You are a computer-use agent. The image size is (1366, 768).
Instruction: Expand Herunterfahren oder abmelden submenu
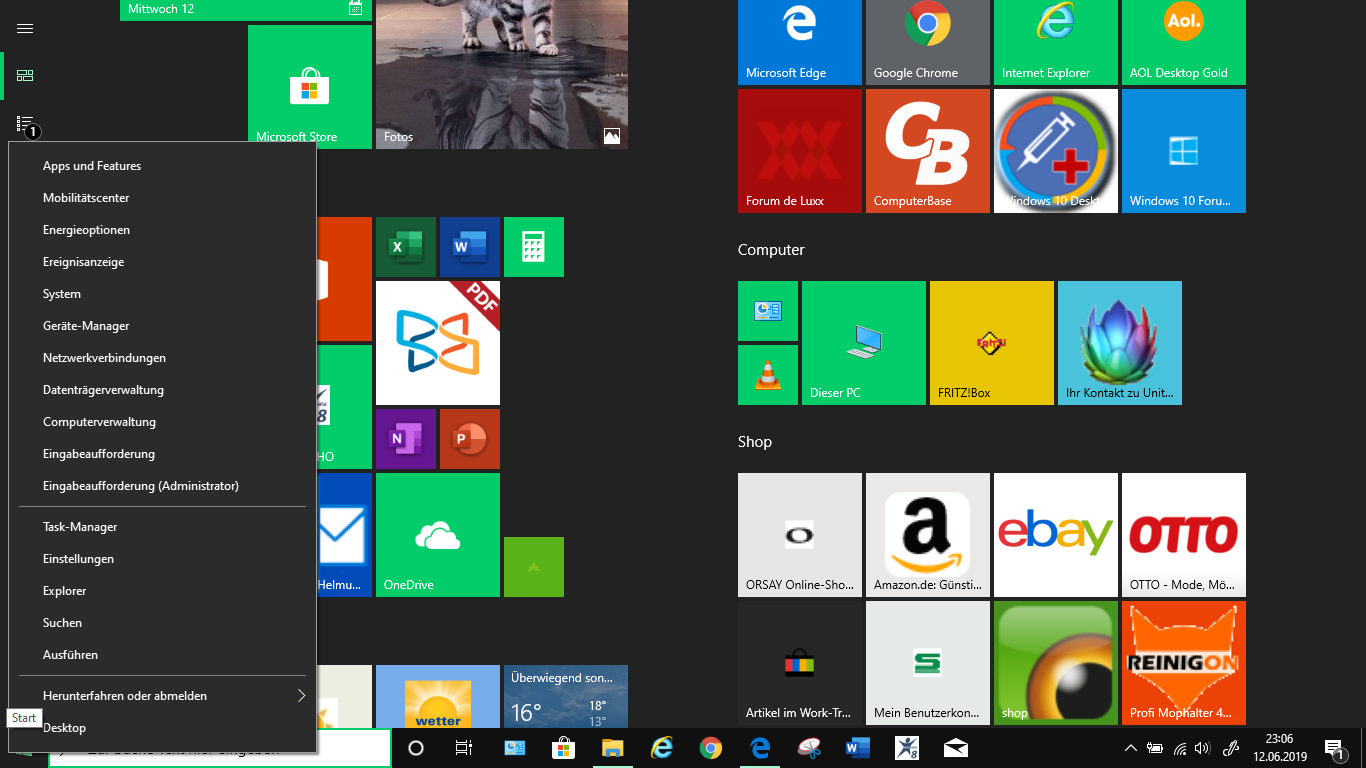162,696
